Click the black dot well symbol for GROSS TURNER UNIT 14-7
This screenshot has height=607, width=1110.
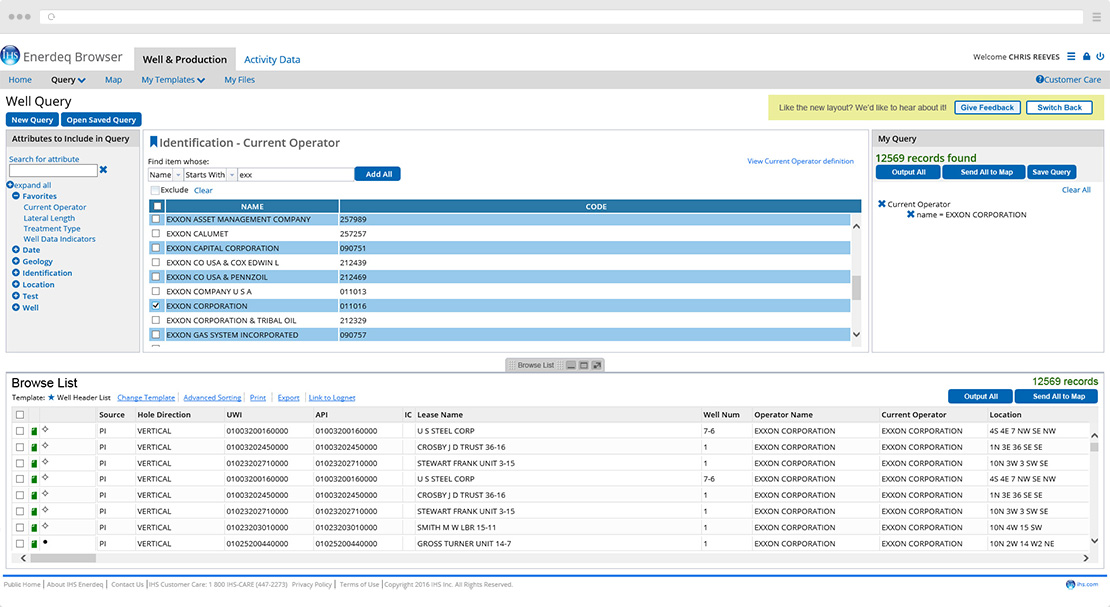click(x=45, y=543)
